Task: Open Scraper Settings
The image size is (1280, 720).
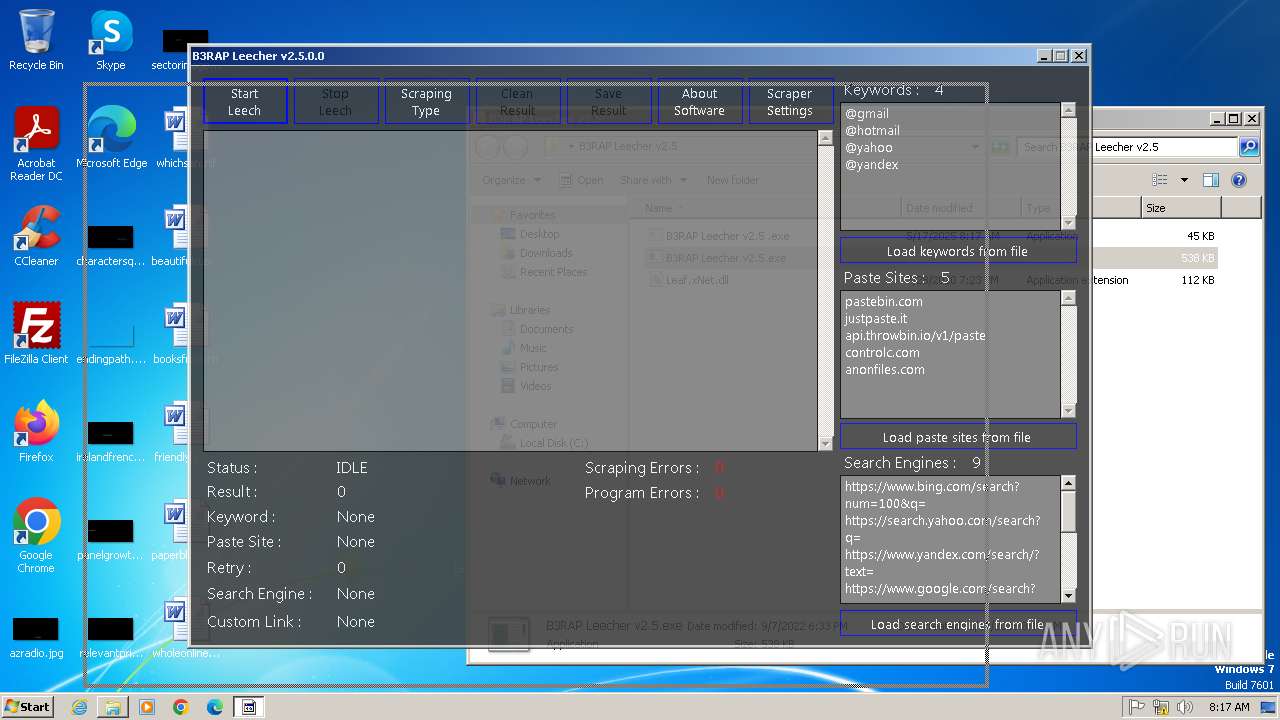Action: pos(790,102)
